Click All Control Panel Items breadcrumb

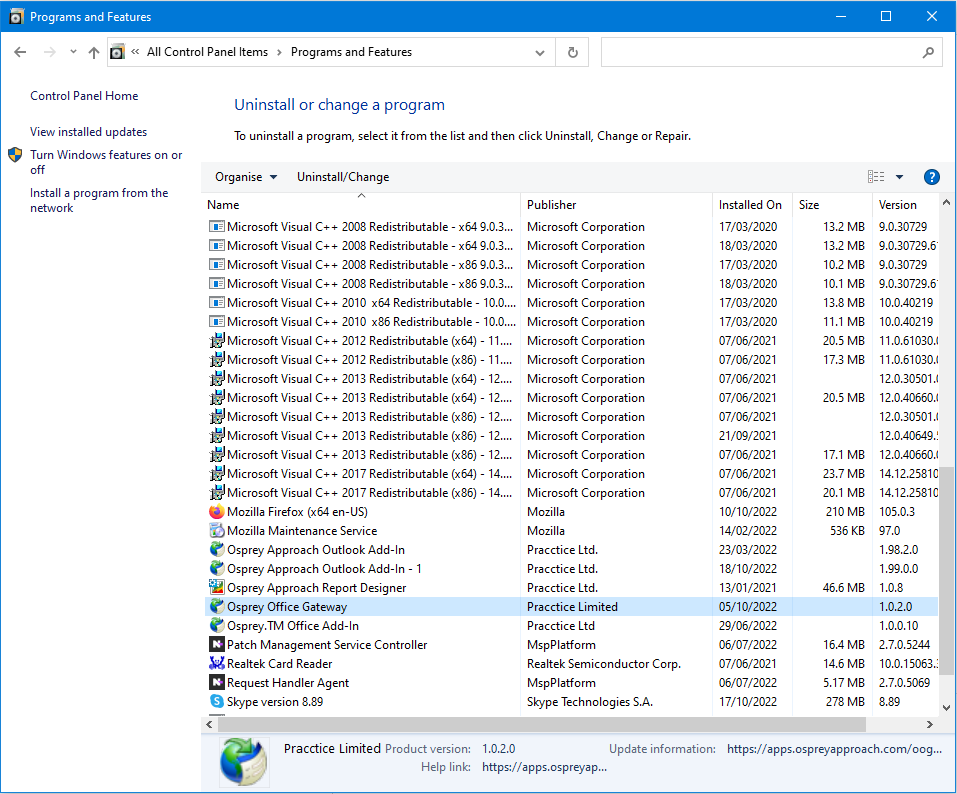[208, 52]
